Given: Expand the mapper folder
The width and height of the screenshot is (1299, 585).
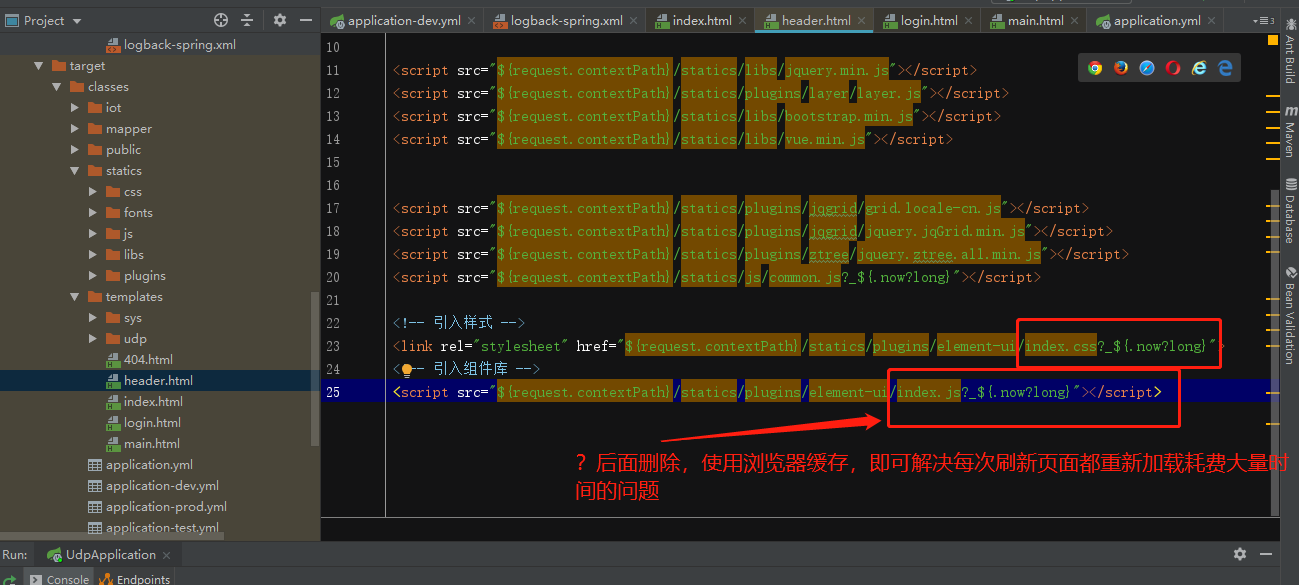Looking at the screenshot, I should point(75,129).
